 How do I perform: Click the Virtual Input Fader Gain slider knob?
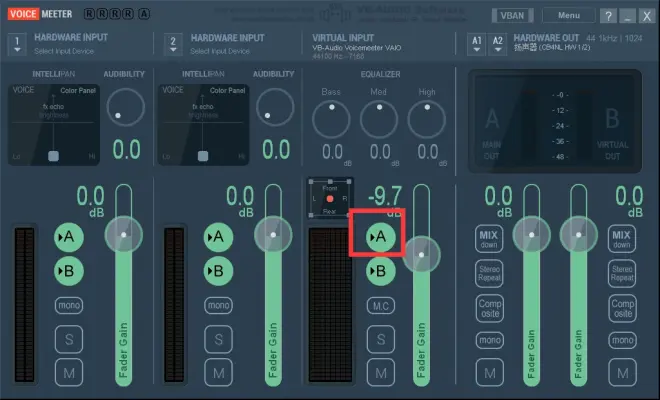(x=422, y=255)
